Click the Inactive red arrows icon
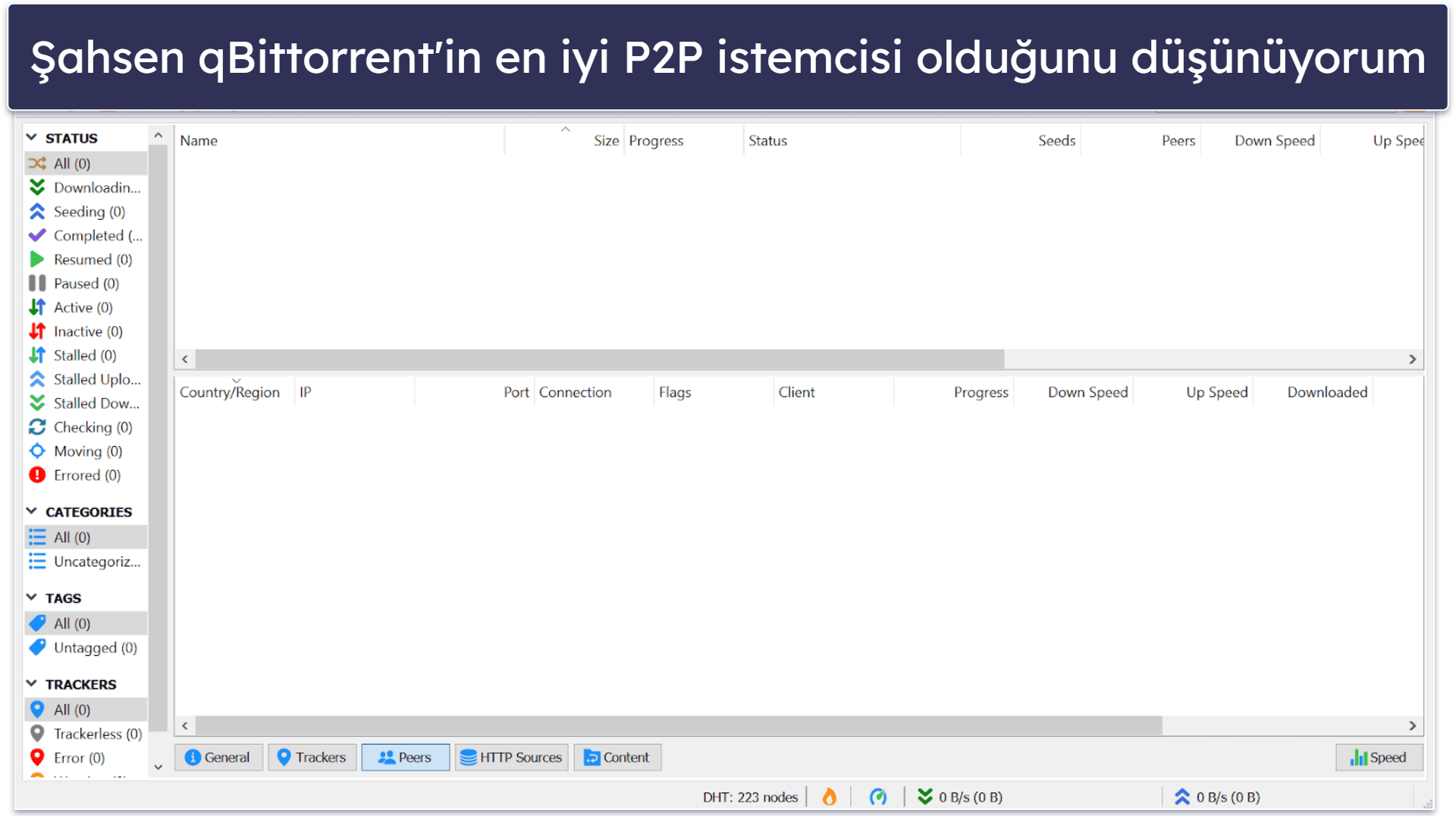 pyautogui.click(x=37, y=331)
